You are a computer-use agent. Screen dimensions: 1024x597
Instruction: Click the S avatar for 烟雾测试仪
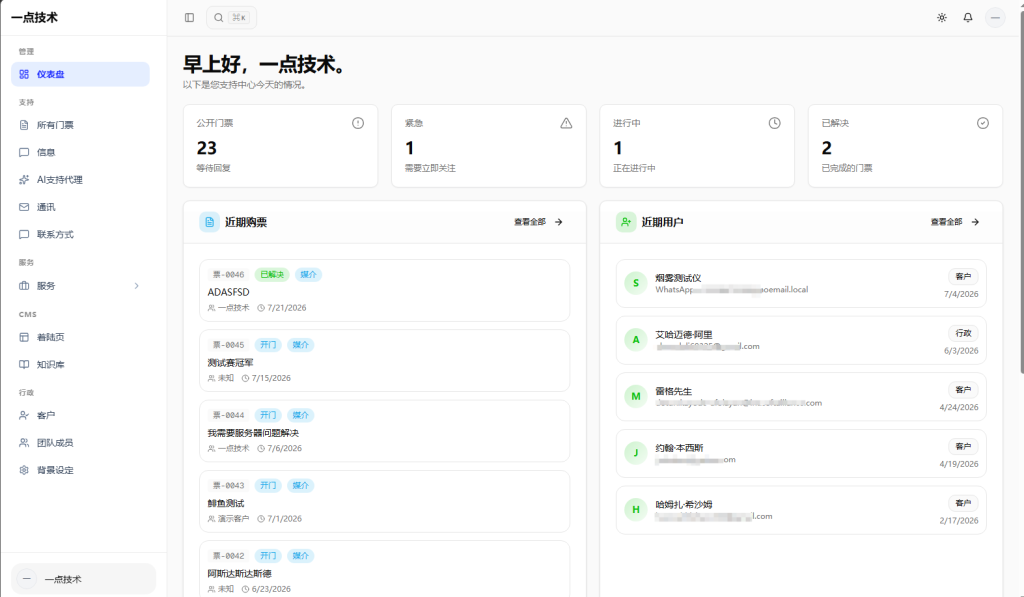(x=635, y=283)
